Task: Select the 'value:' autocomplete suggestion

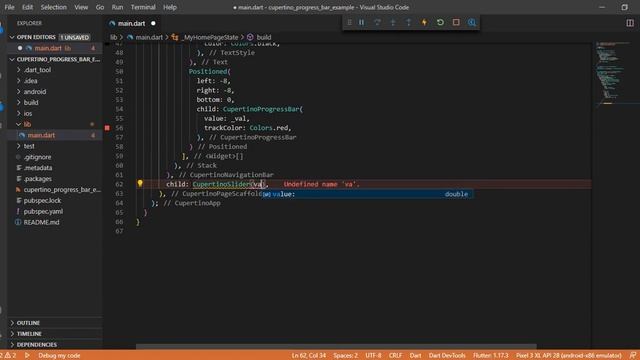Action: 367,194
